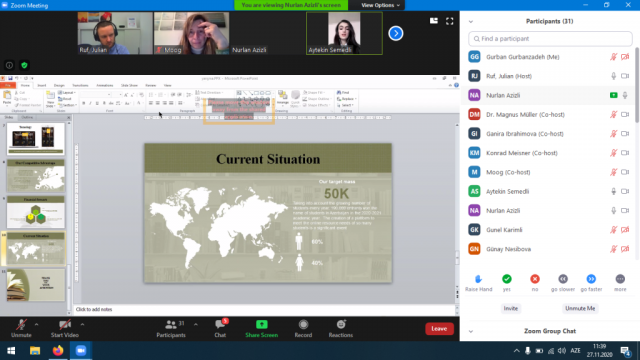Collapse the Zoom Group Chat chevron
This screenshot has width=640, height=360.
tap(471, 331)
